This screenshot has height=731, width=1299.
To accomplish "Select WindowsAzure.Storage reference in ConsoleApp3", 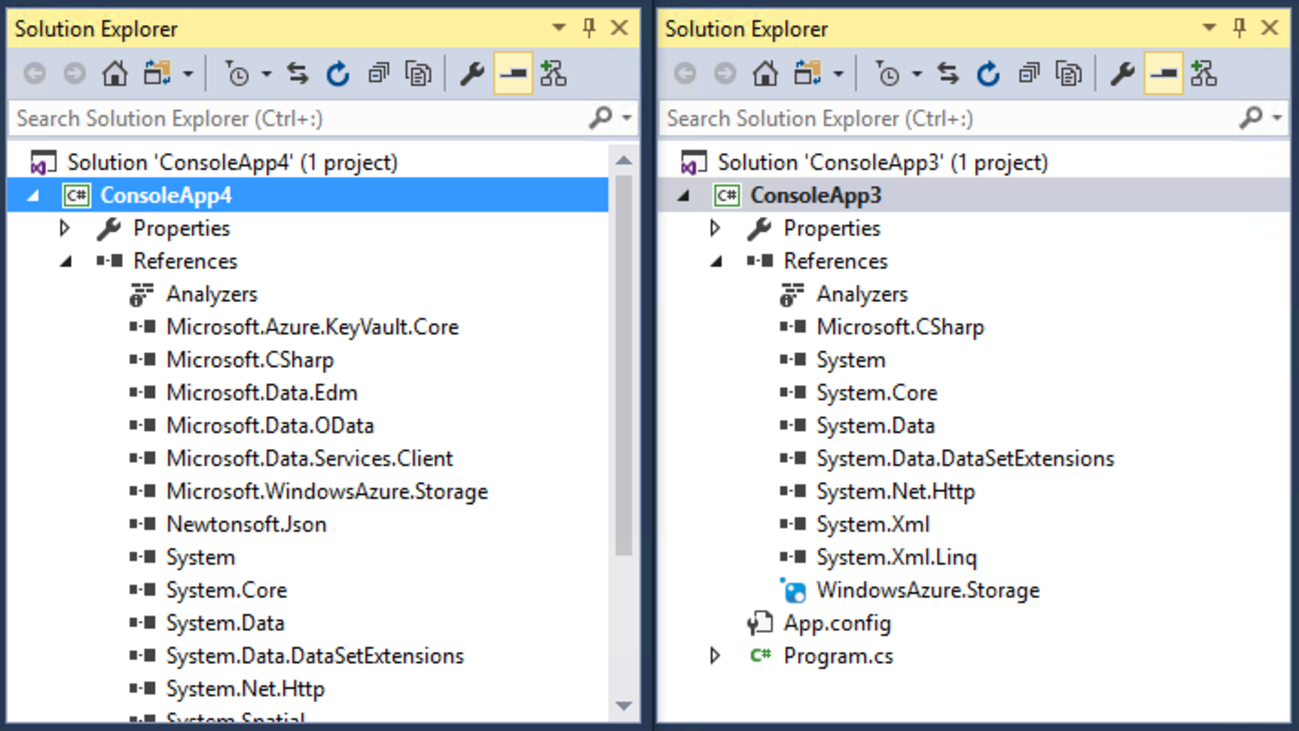I will tap(928, 591).
